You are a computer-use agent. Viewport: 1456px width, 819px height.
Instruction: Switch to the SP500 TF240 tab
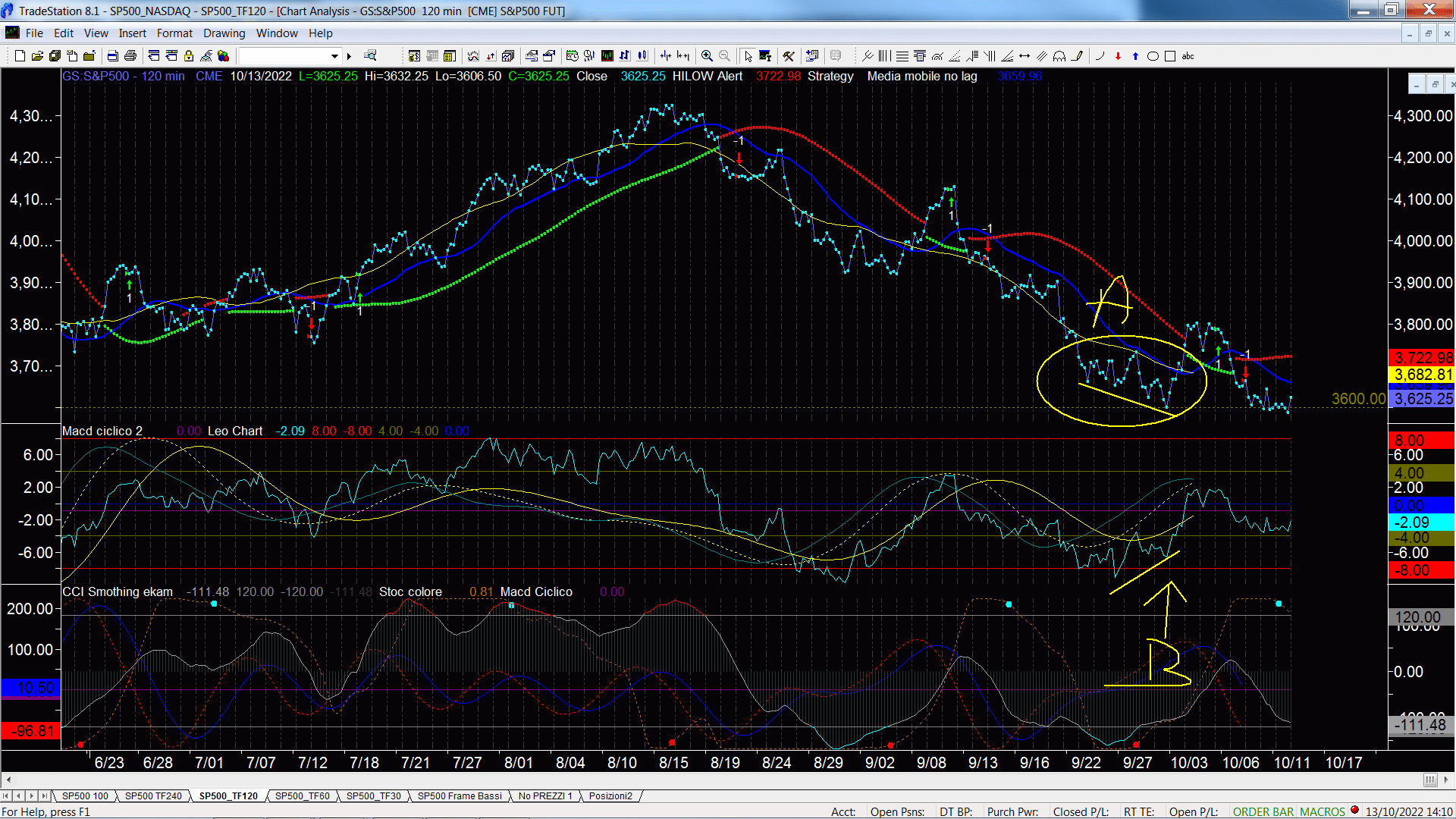coord(153,796)
